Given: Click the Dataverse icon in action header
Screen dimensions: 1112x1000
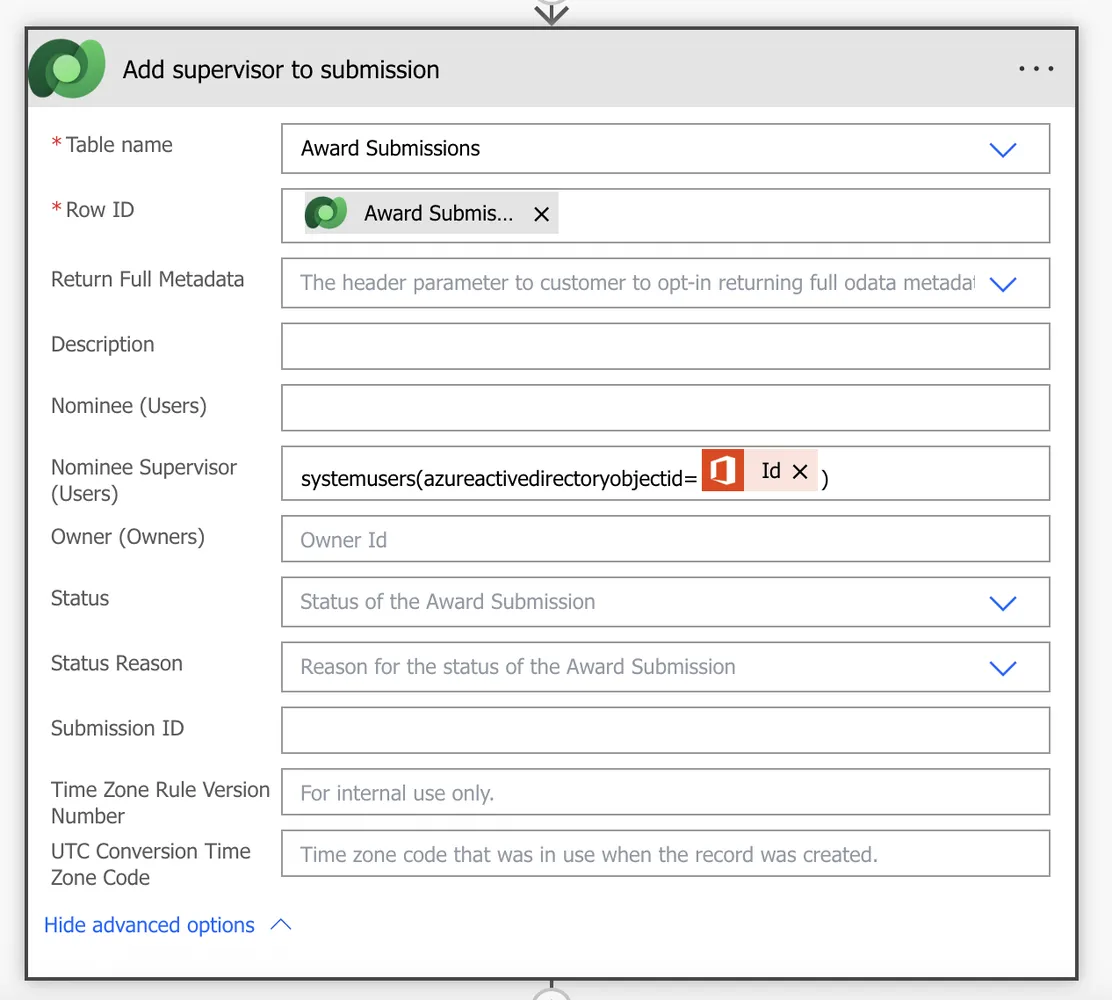Looking at the screenshot, I should 66,69.
